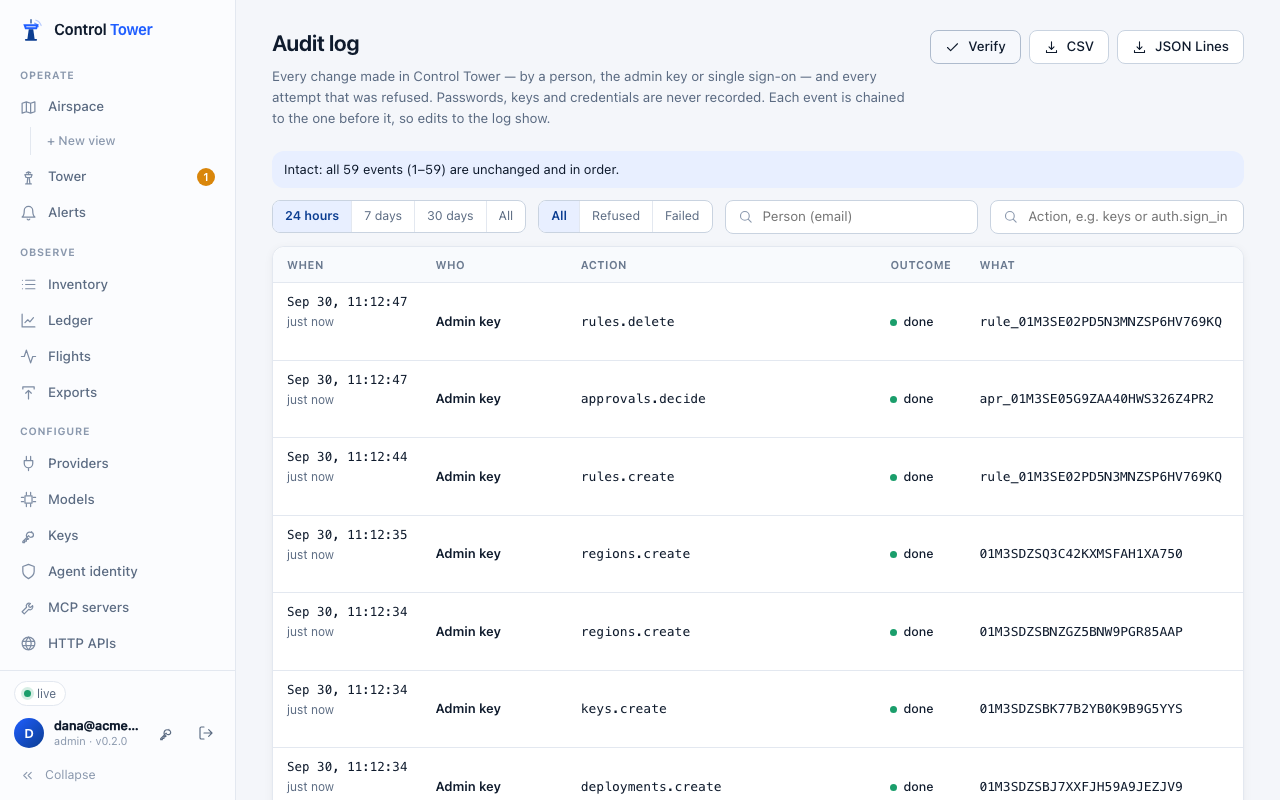
Task: Click the D user avatar
Action: (x=29, y=733)
